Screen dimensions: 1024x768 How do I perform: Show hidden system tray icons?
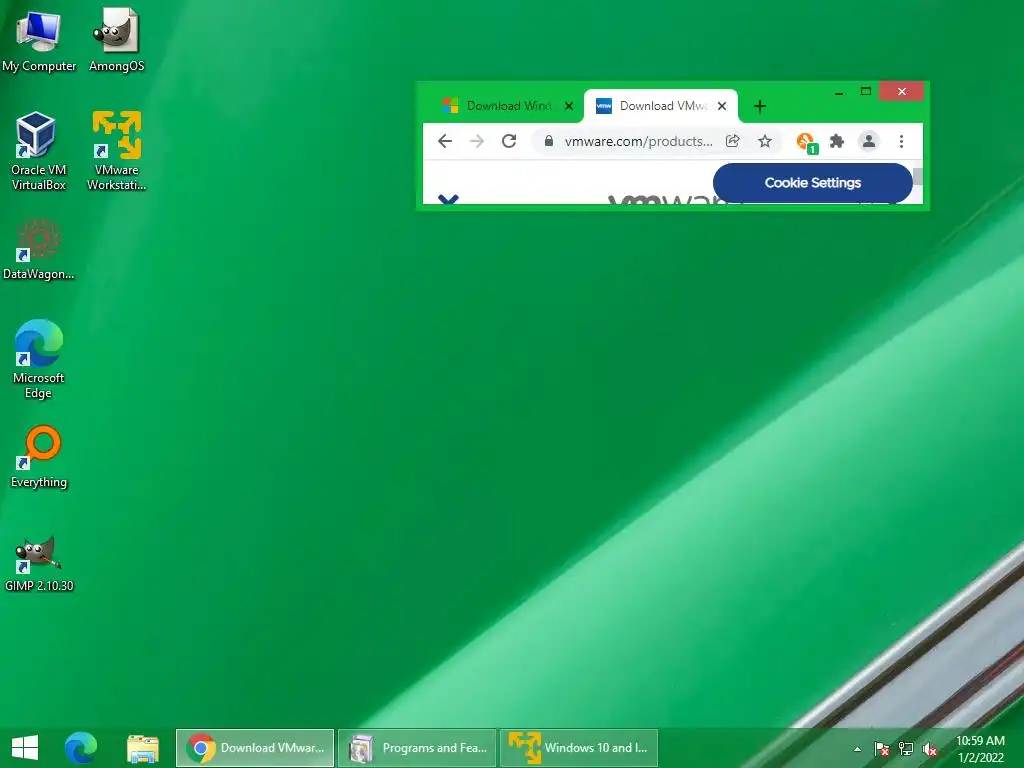tap(857, 749)
